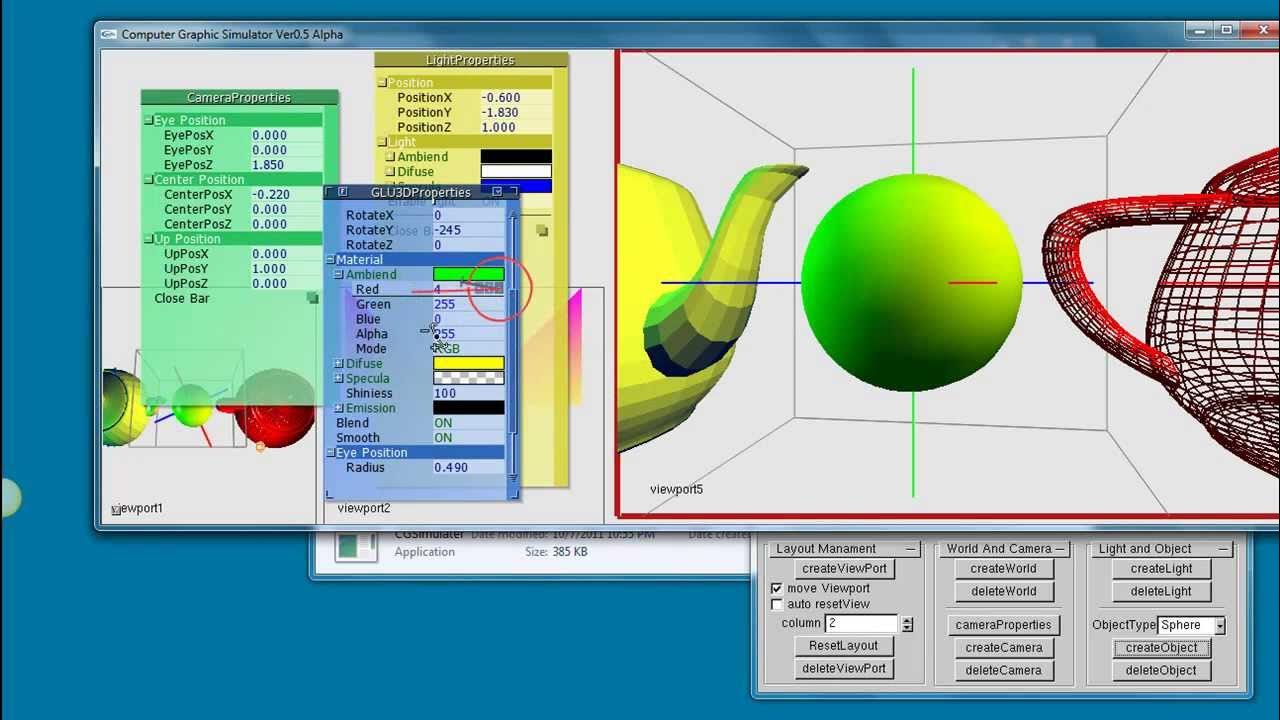Select the CGSimulater application file icon
Image resolution: width=1280 pixels, height=720 pixels.
[355, 546]
